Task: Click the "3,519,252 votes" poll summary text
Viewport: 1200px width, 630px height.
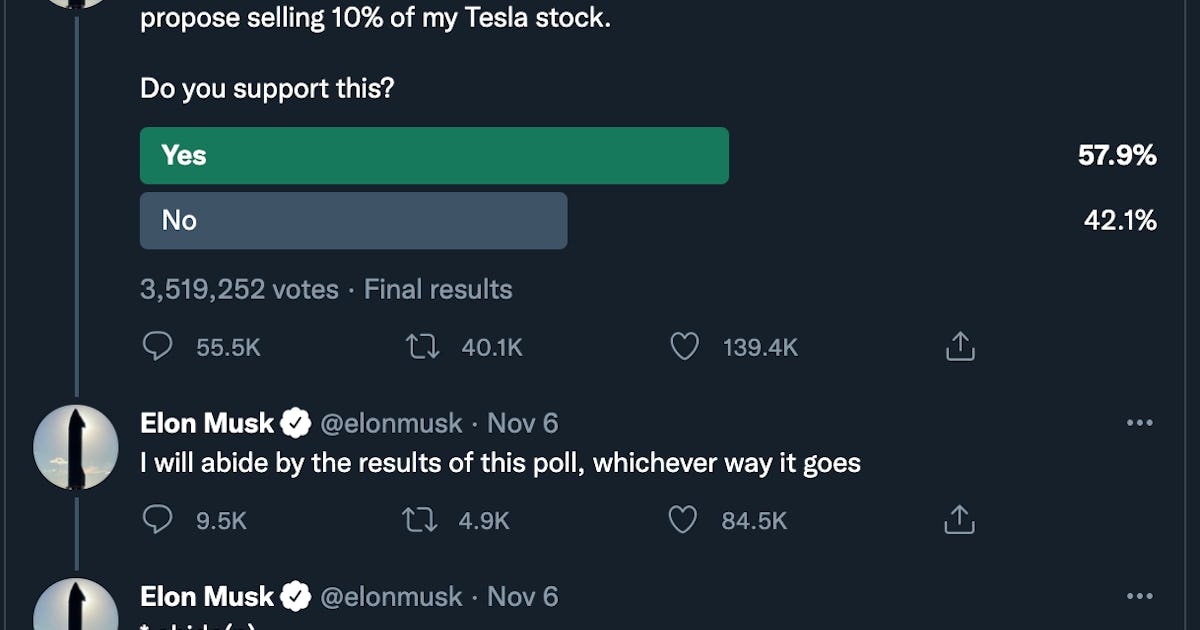Action: point(239,290)
